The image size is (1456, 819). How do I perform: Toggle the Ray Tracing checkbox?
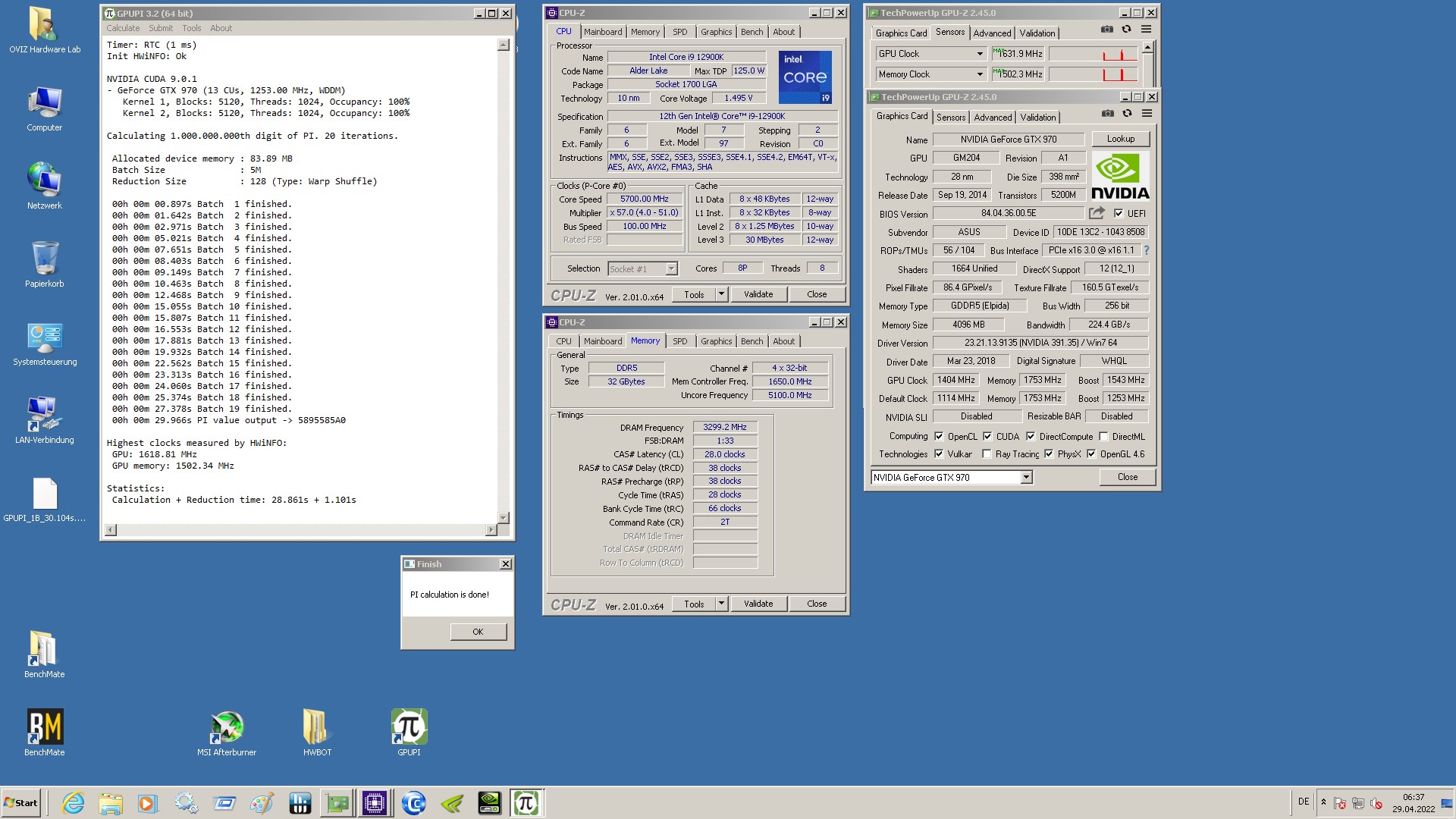[987, 453]
